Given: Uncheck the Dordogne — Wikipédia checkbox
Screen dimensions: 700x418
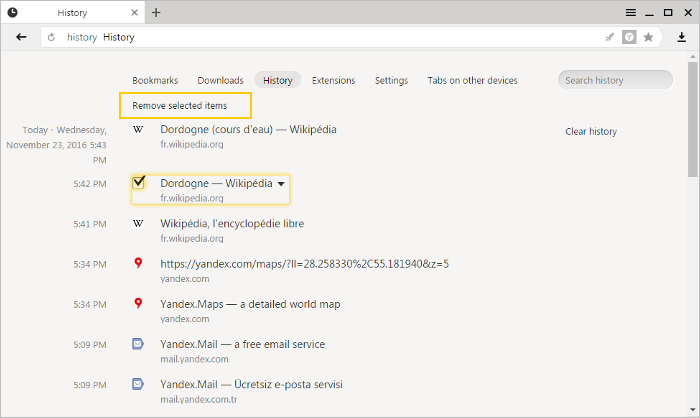Looking at the screenshot, I should pyautogui.click(x=138, y=182).
